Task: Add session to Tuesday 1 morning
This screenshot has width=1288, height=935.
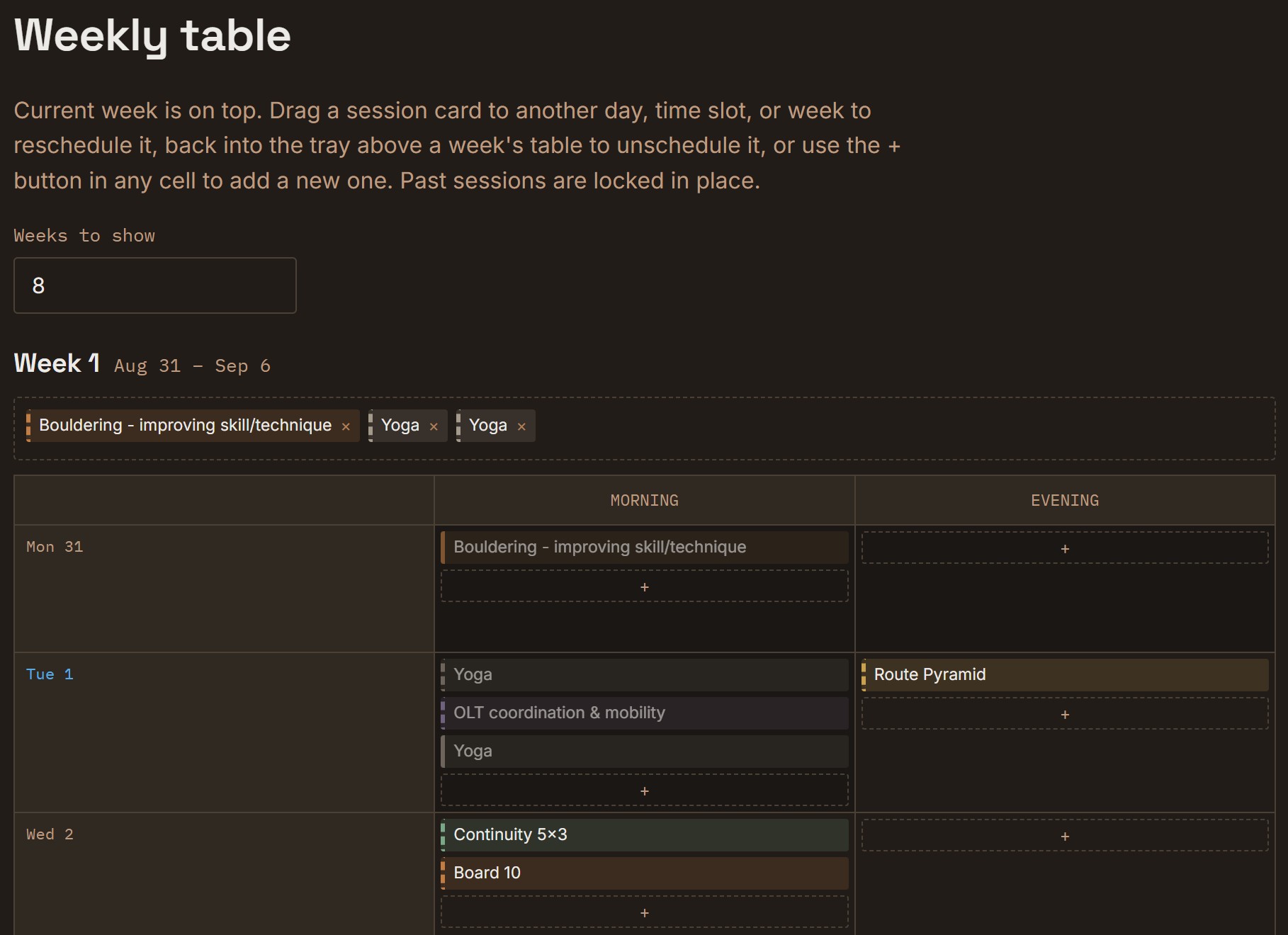Action: click(x=644, y=790)
